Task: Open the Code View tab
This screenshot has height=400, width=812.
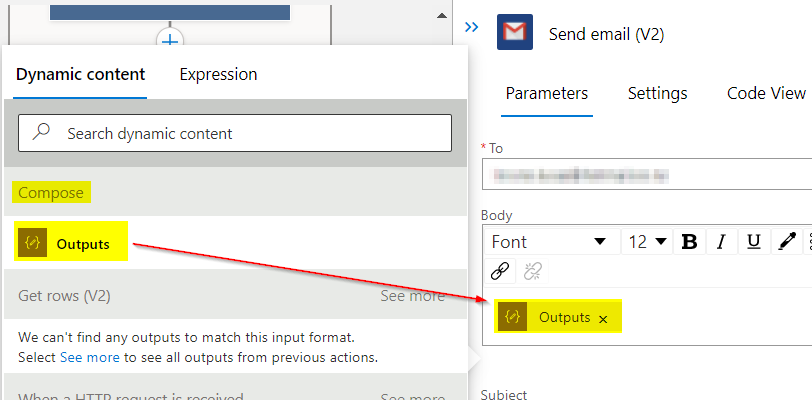Action: (x=766, y=93)
